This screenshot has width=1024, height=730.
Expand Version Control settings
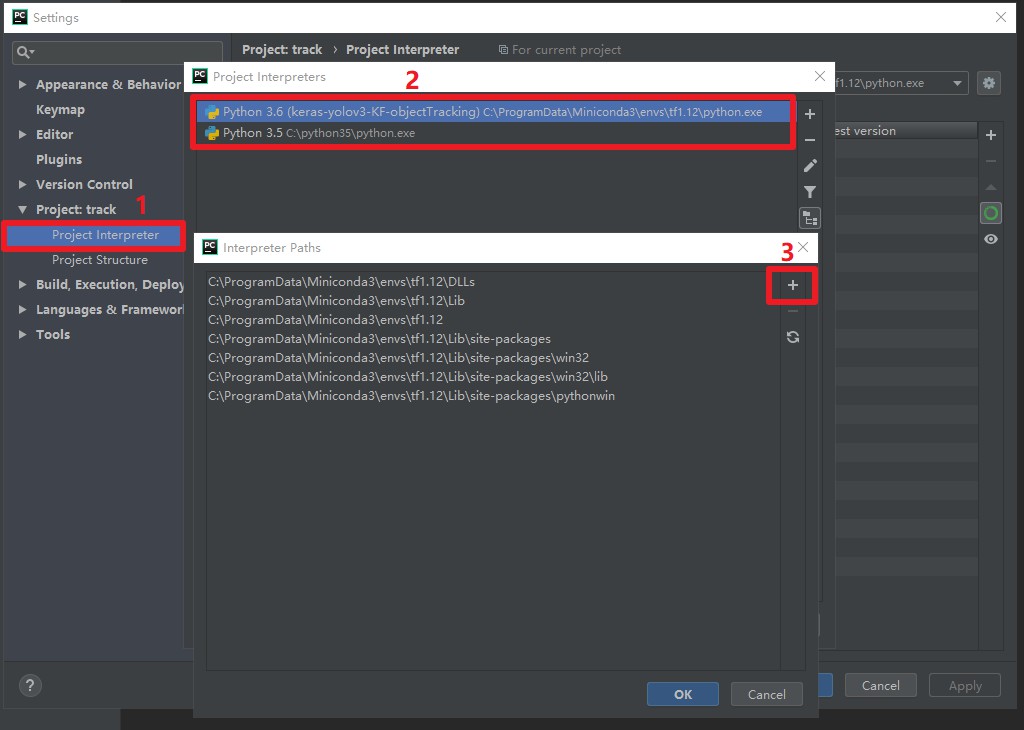pyautogui.click(x=23, y=184)
